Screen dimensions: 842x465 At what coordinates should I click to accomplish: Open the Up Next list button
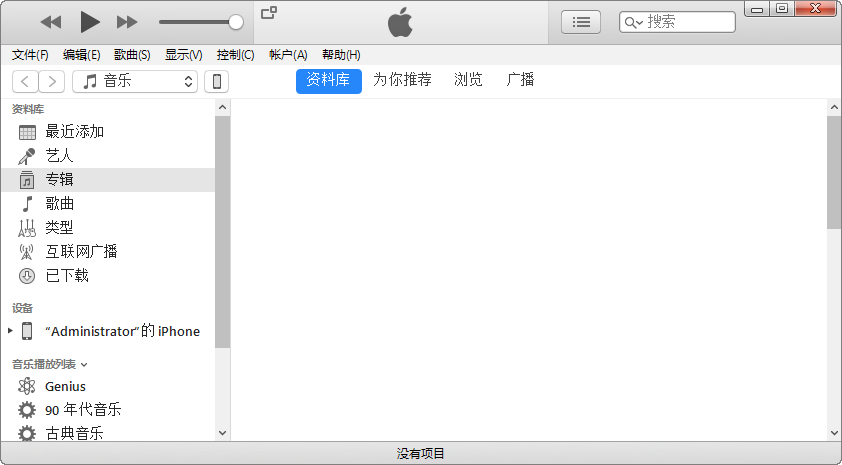point(581,22)
